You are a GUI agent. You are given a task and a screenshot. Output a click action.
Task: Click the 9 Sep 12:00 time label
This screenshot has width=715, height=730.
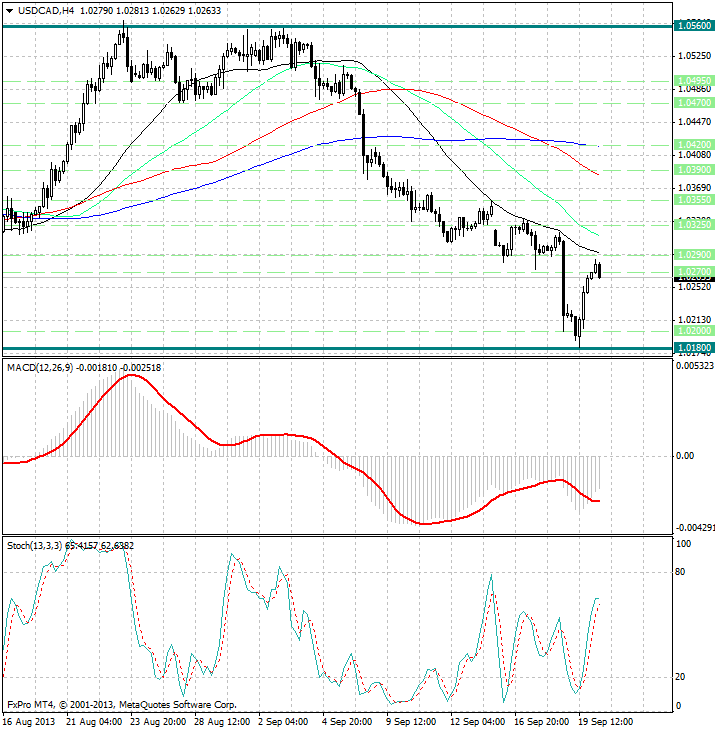[x=411, y=722]
